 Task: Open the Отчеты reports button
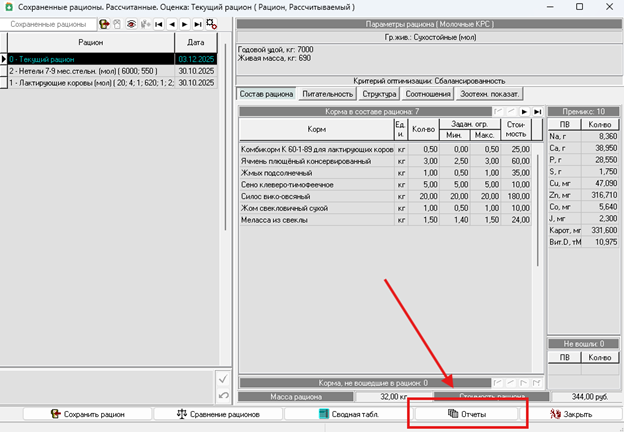point(466,414)
